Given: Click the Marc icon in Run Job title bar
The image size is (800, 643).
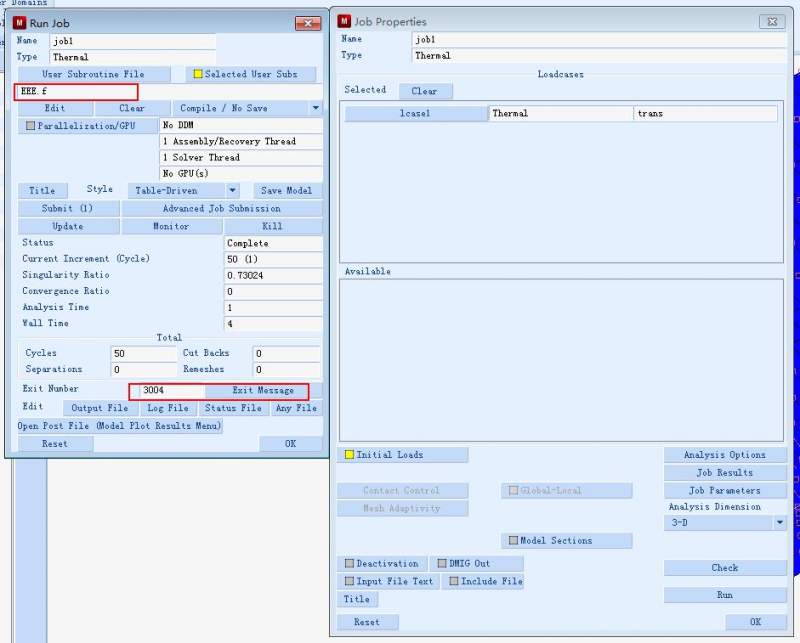Looking at the screenshot, I should point(19,22).
